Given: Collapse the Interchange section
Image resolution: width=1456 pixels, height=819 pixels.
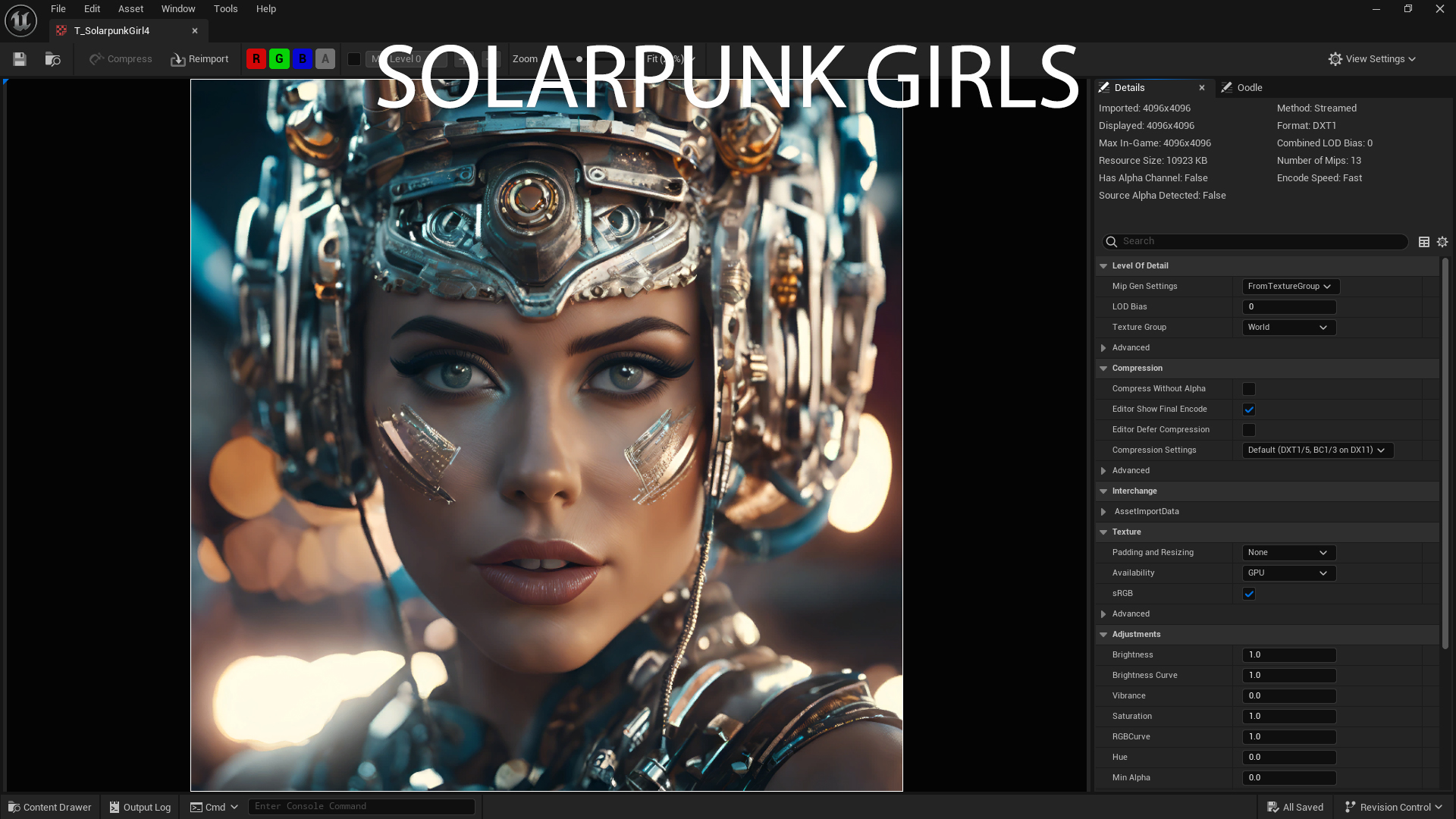Looking at the screenshot, I should tap(1103, 491).
